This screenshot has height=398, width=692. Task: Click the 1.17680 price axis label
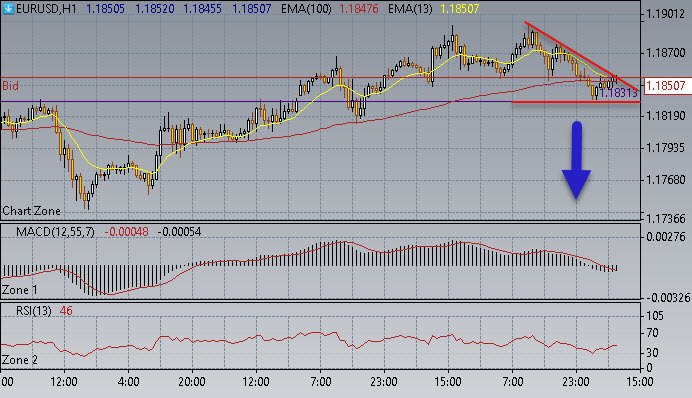666,180
